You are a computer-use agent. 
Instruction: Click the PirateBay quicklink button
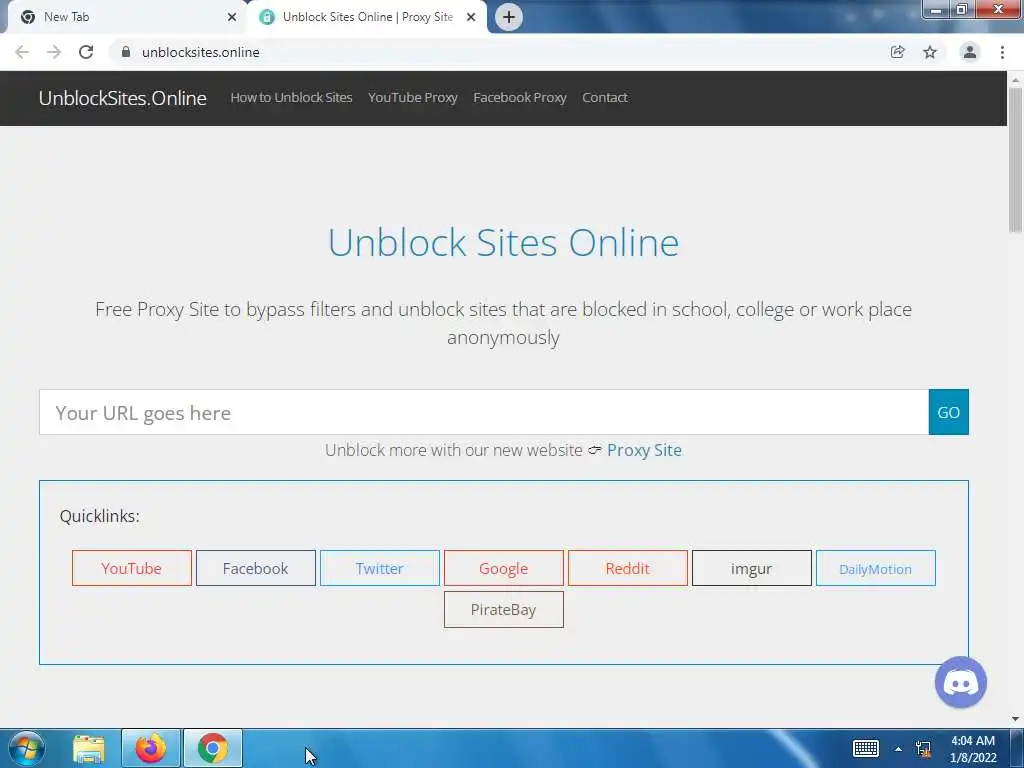pyautogui.click(x=504, y=609)
